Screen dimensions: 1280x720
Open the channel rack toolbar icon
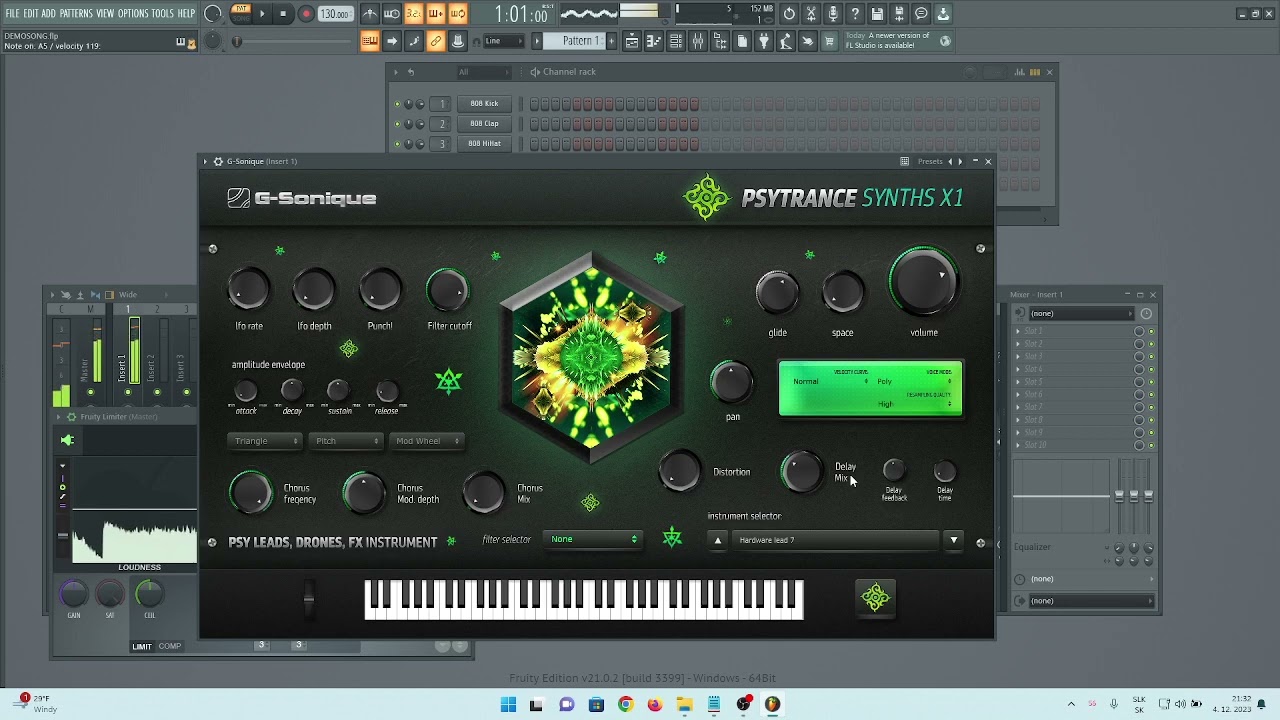pos(676,41)
